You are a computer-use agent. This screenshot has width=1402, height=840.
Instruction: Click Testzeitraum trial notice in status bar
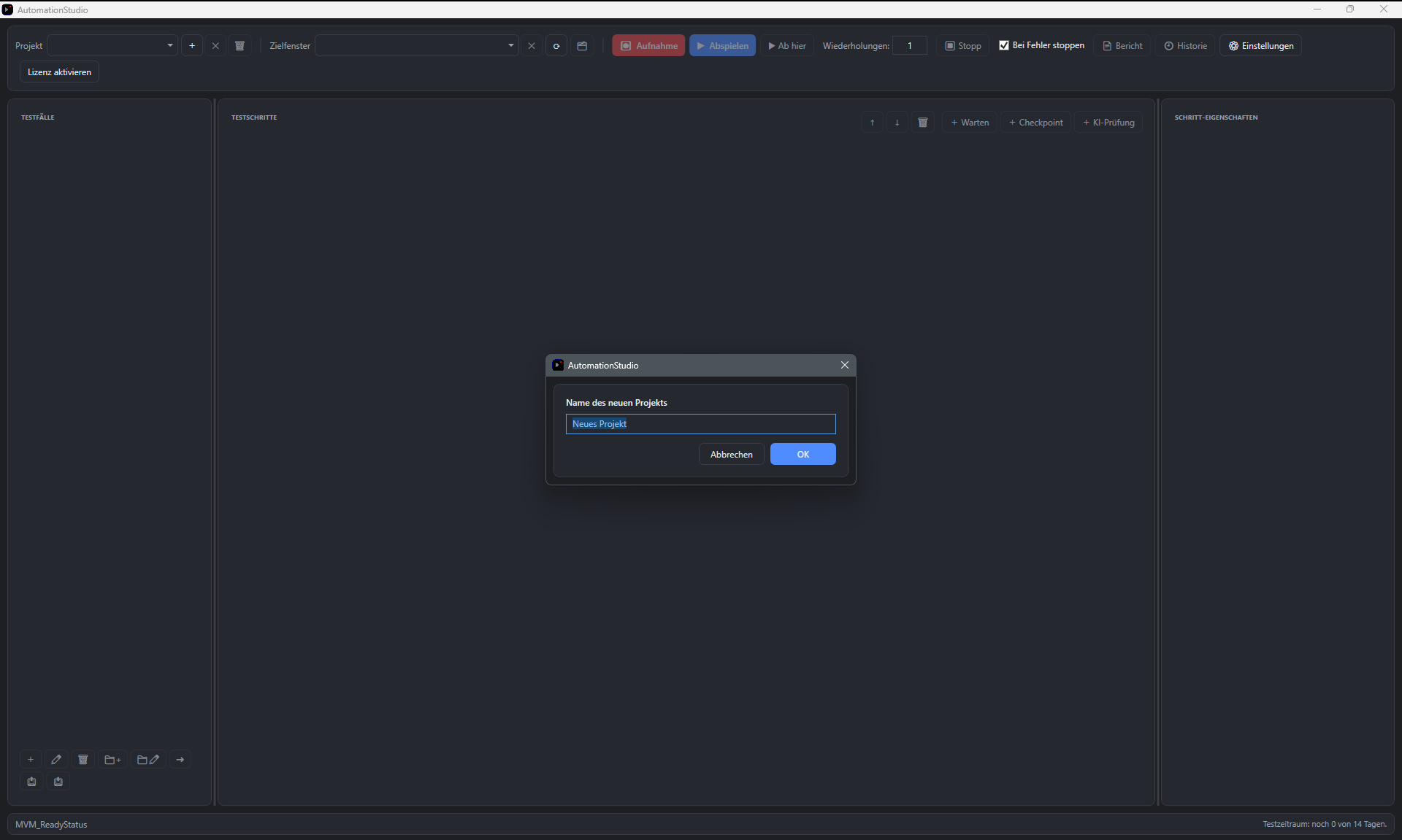1325,824
